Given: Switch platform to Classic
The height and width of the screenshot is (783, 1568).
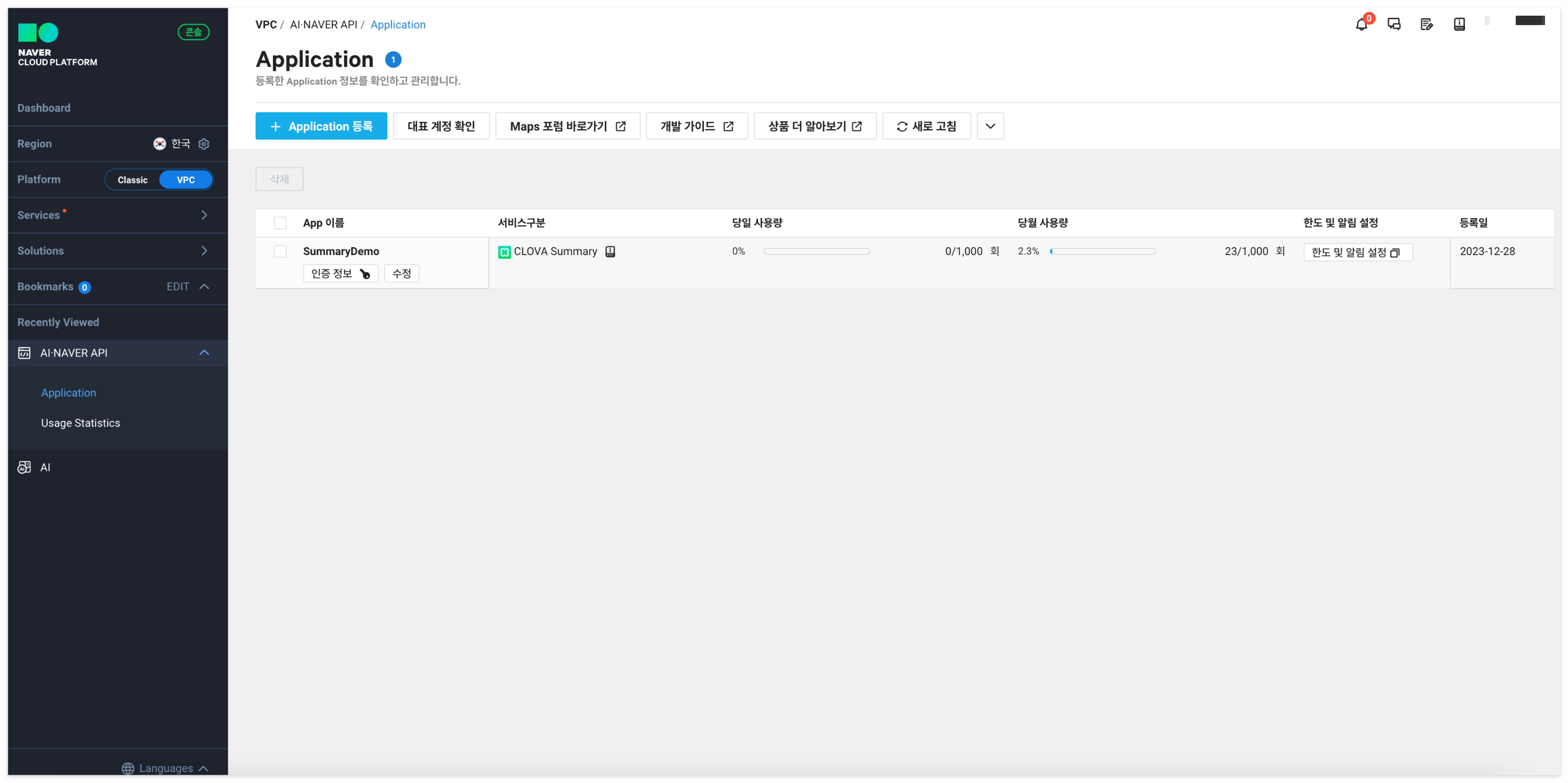Looking at the screenshot, I should click(133, 180).
